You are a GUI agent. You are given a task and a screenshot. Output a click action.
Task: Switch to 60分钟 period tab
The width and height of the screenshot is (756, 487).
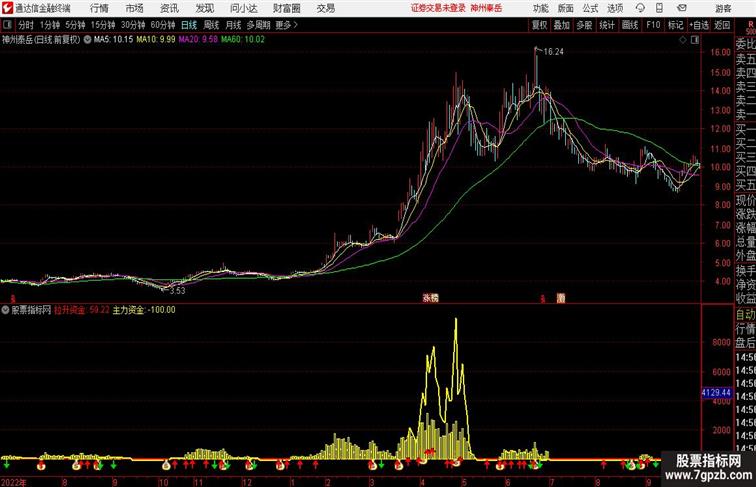(163, 25)
